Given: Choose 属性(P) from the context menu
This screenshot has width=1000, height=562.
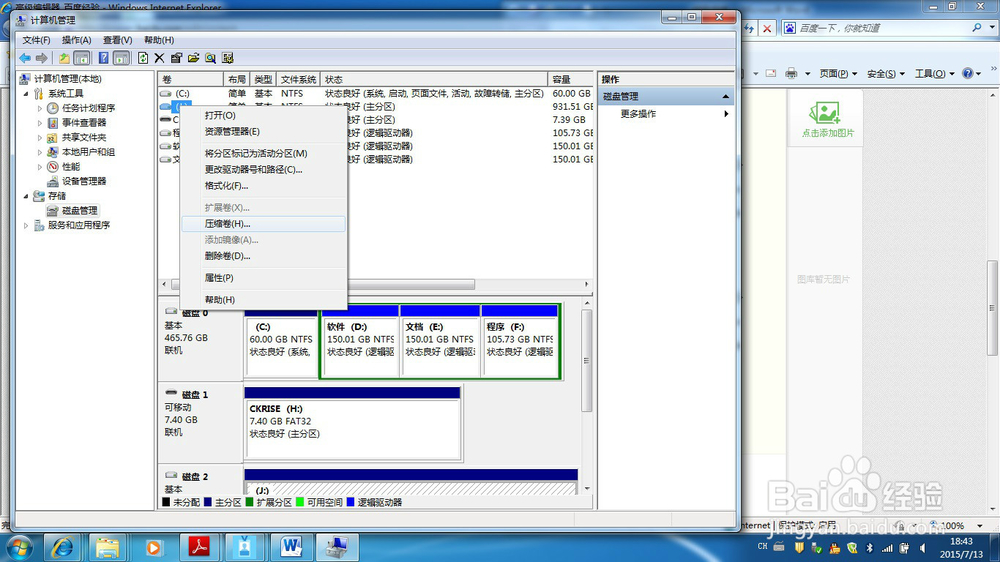Looking at the screenshot, I should [263, 278].
